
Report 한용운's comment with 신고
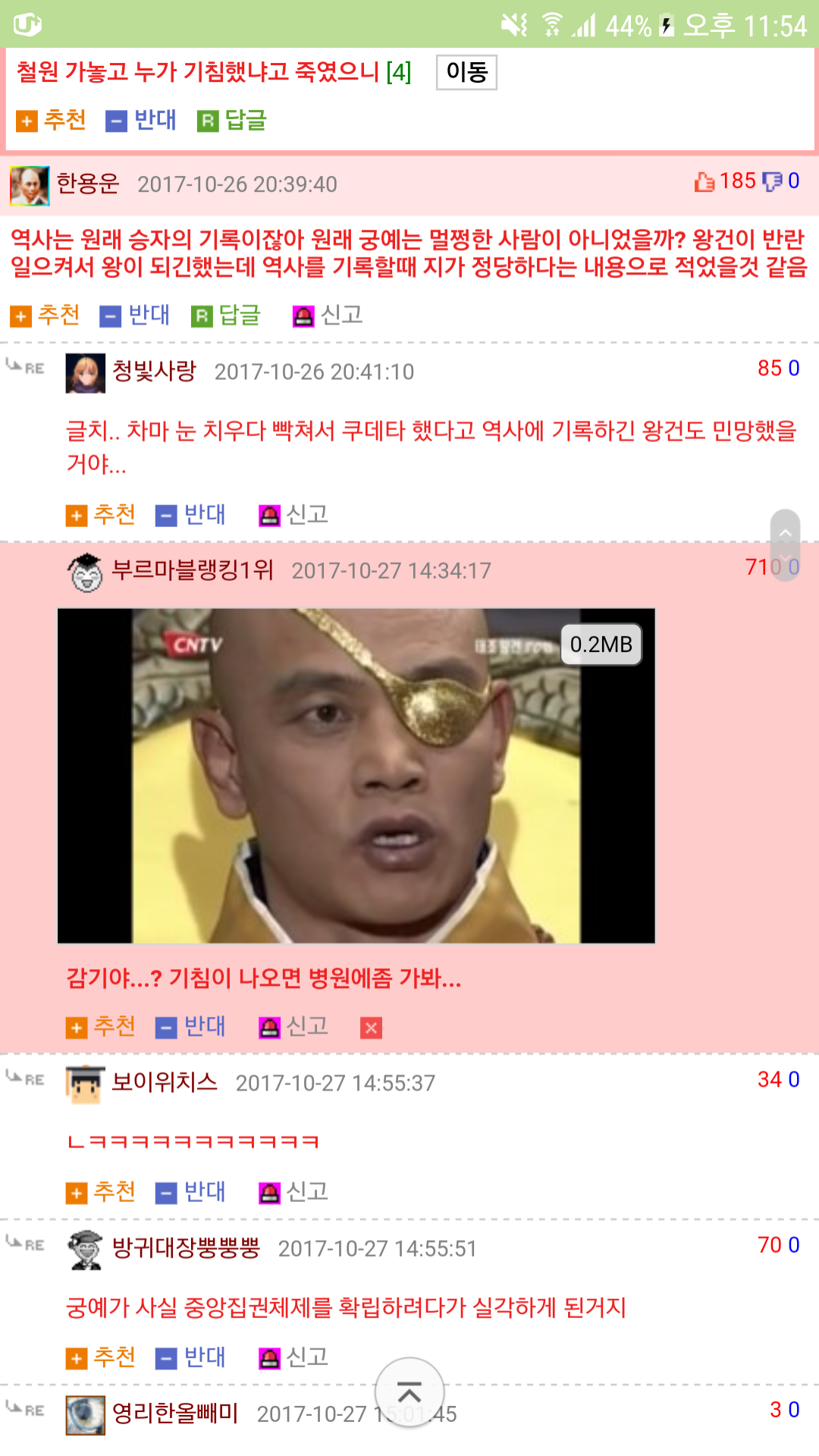[328, 315]
